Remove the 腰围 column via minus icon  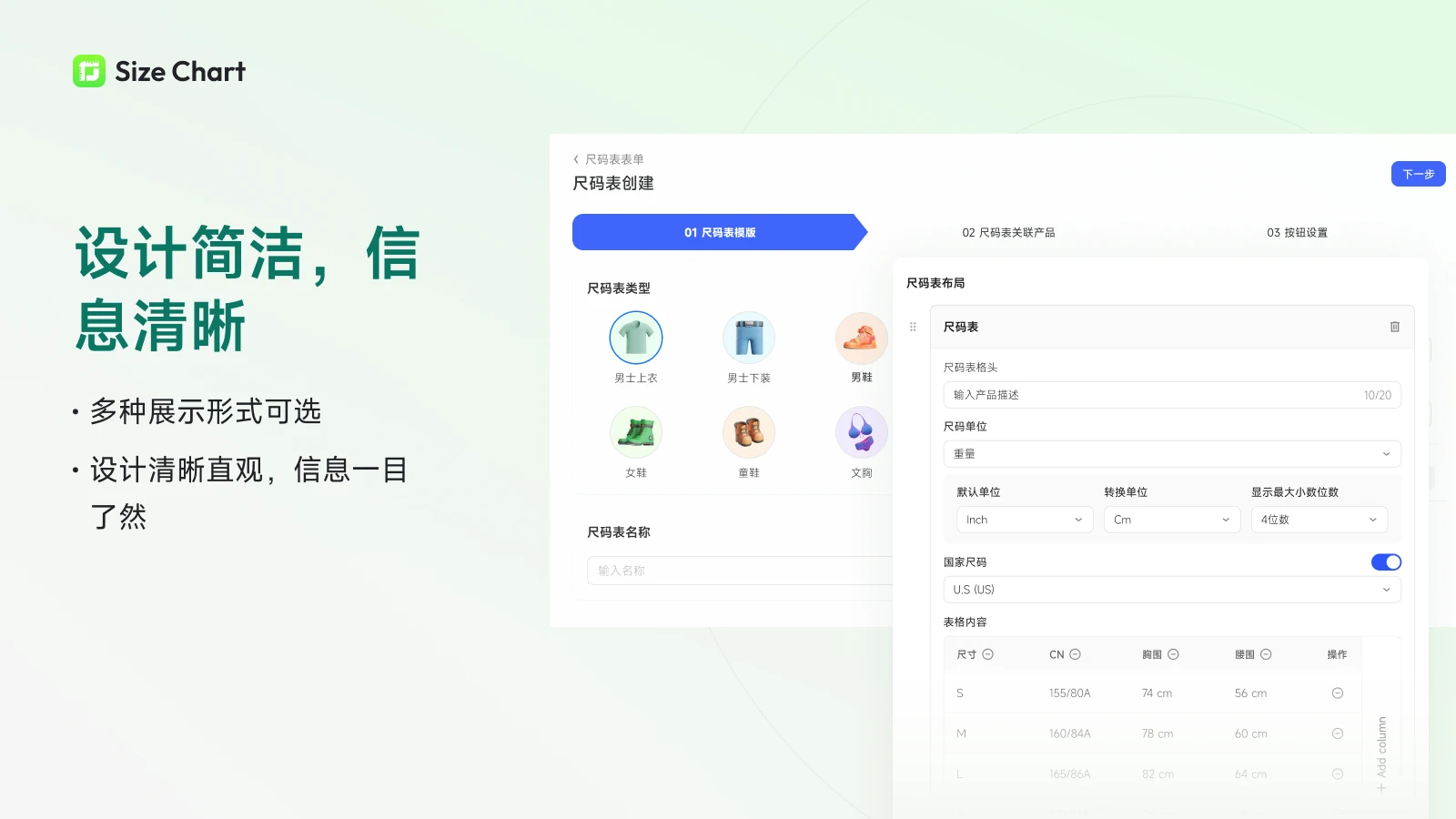1267,654
